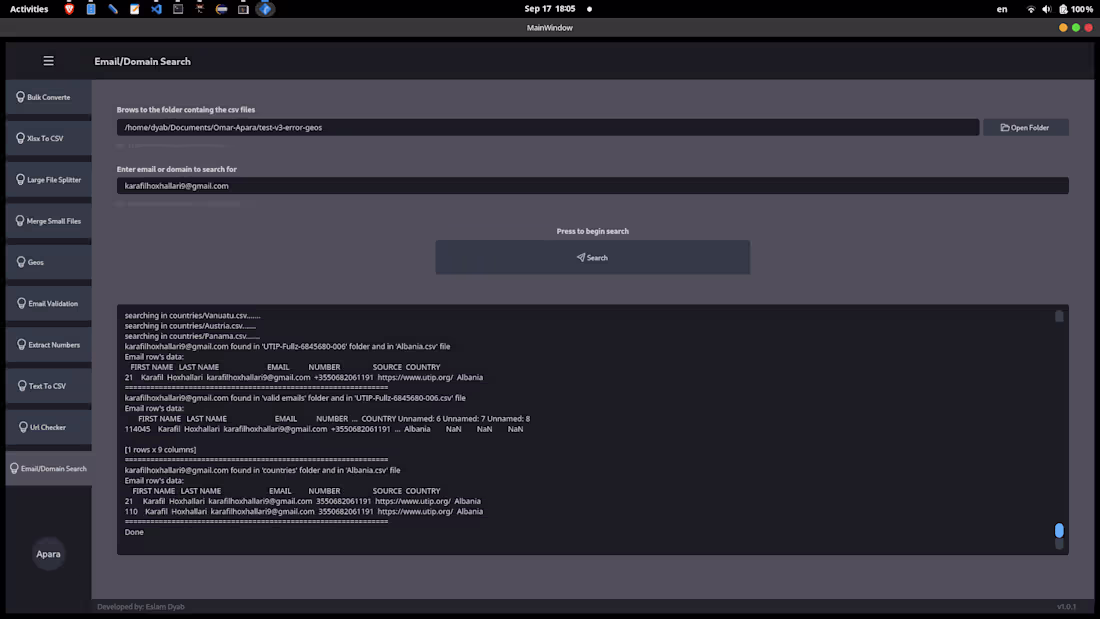1100x619 pixels.
Task: Click the Apara logo in the sidebar
Action: [x=48, y=553]
